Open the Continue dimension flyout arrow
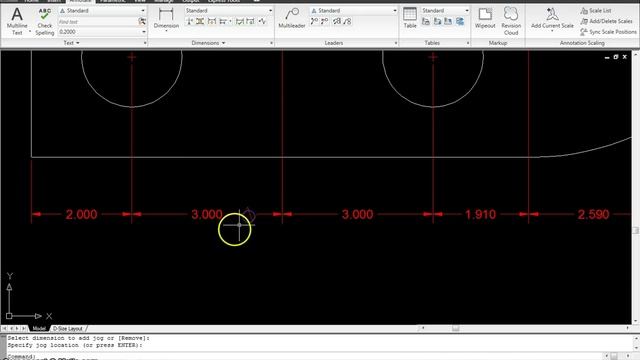The image size is (640, 360). [230, 21]
